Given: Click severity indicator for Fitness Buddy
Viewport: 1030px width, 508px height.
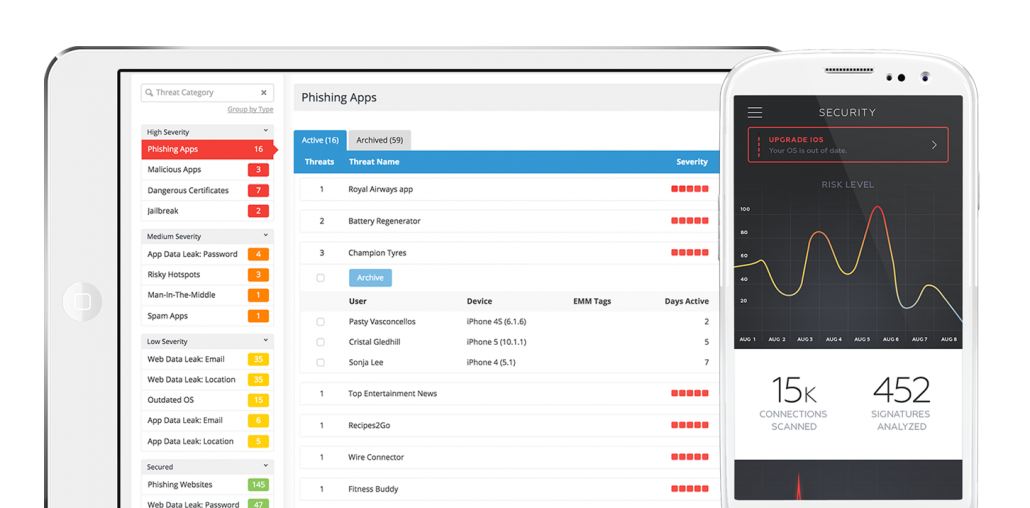Looking at the screenshot, I should pyautogui.click(x=690, y=489).
